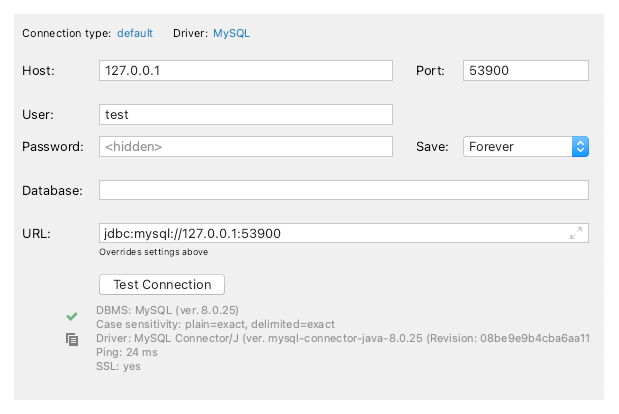Click inside the jdbc URL field
The width and height of the screenshot is (619, 414).
(332, 233)
